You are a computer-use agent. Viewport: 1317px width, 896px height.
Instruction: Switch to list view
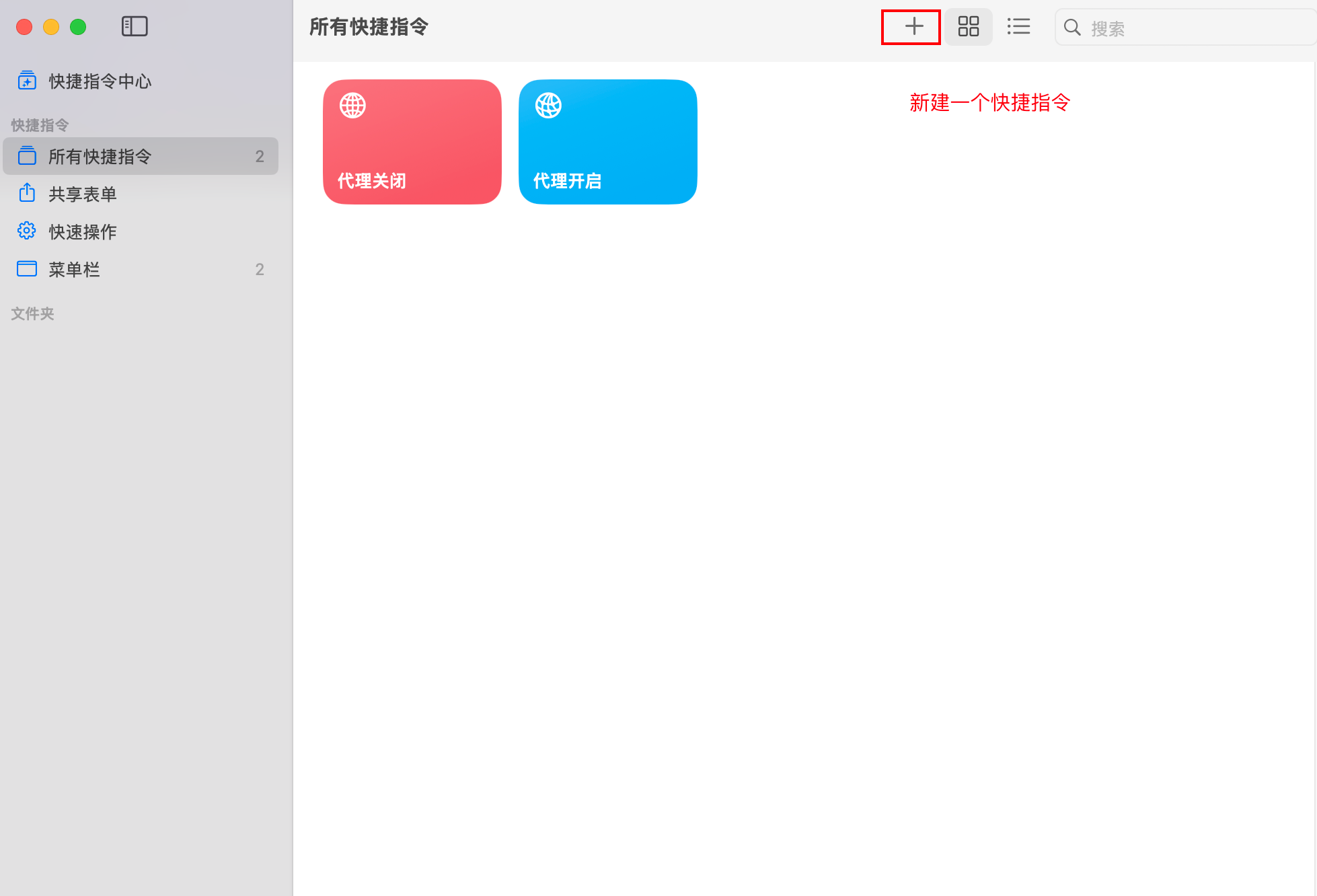tap(1018, 27)
